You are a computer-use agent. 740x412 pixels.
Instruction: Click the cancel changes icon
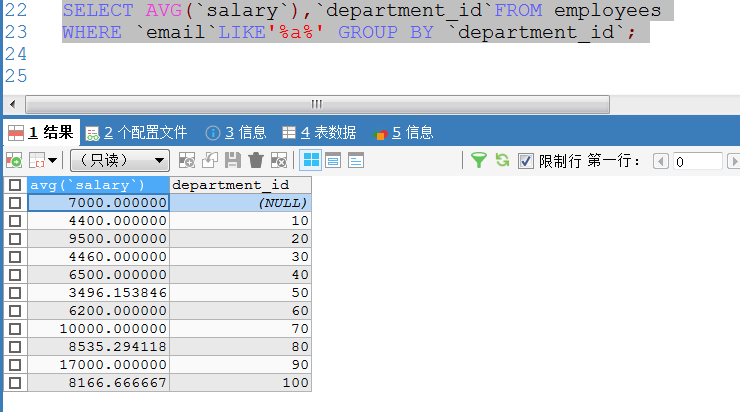(279, 161)
